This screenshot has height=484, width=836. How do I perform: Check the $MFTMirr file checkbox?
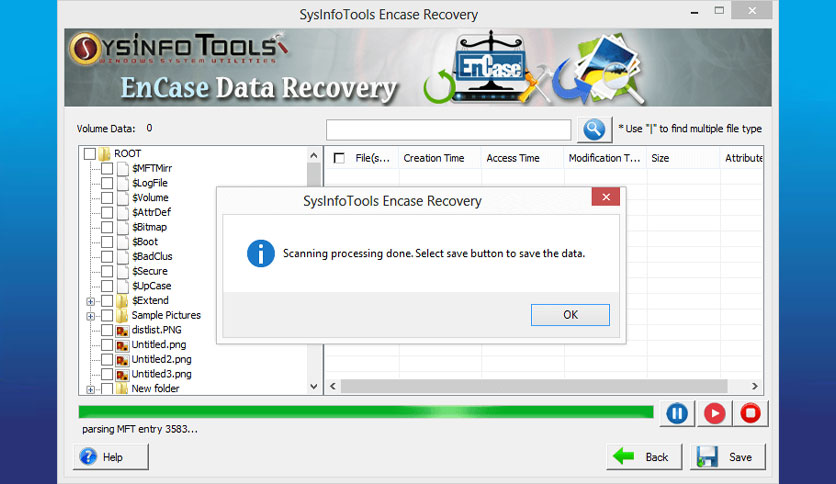[x=107, y=168]
